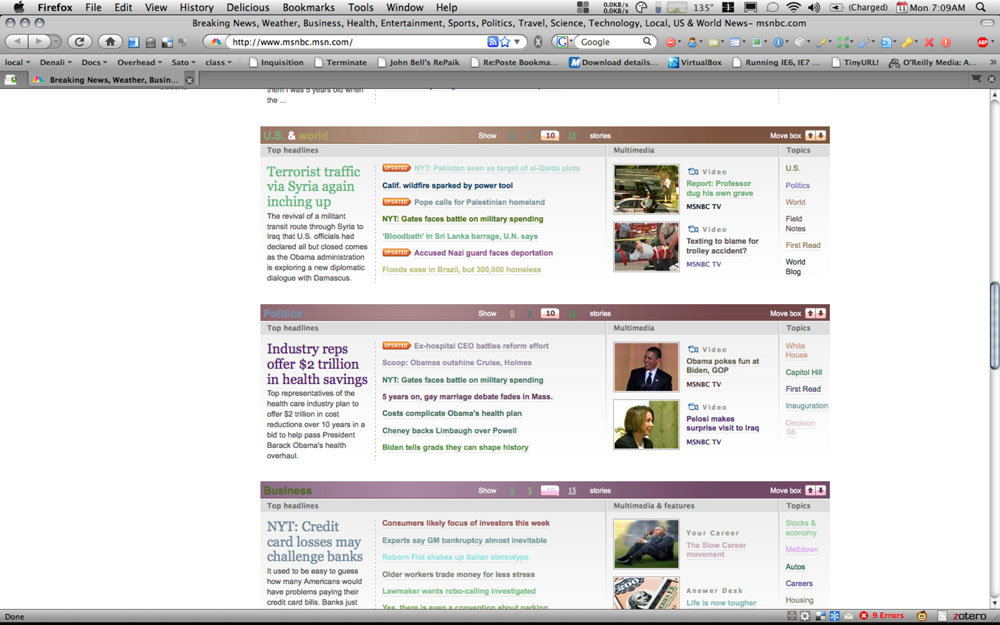The height and width of the screenshot is (625, 1000).
Task: Expand the 'local' bookmarks folder
Action: coord(17,62)
